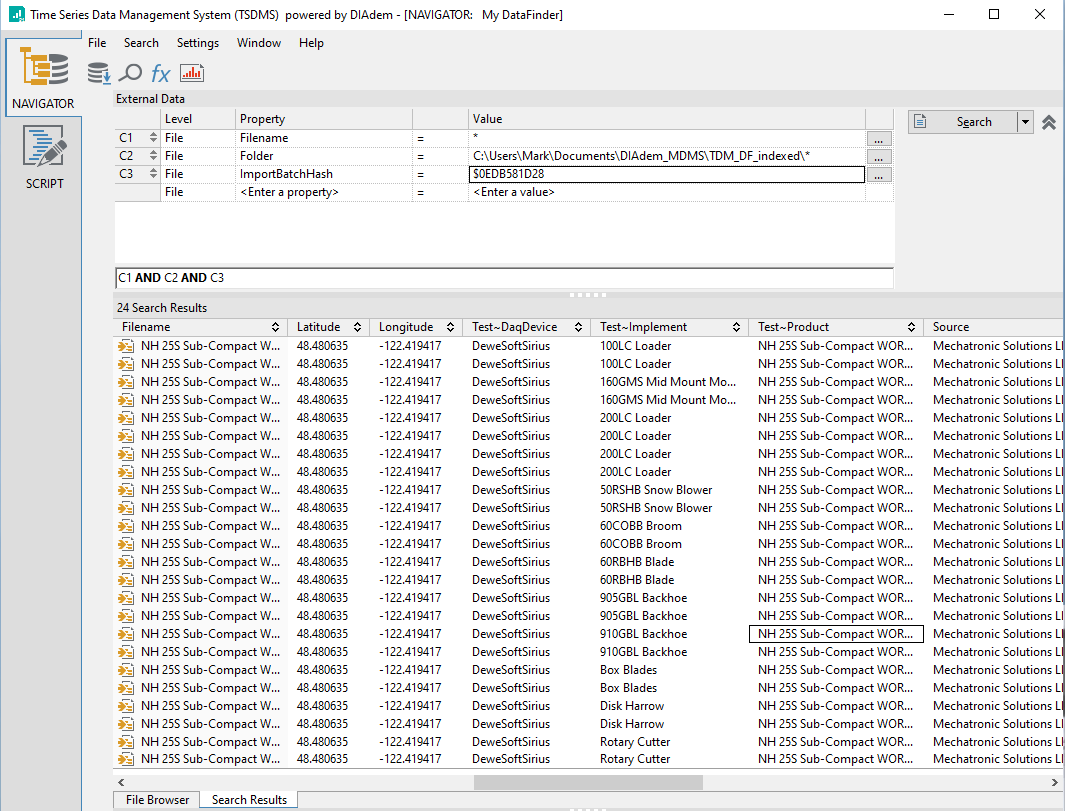Open the Settings menu
This screenshot has height=811, width=1065.
(197, 43)
